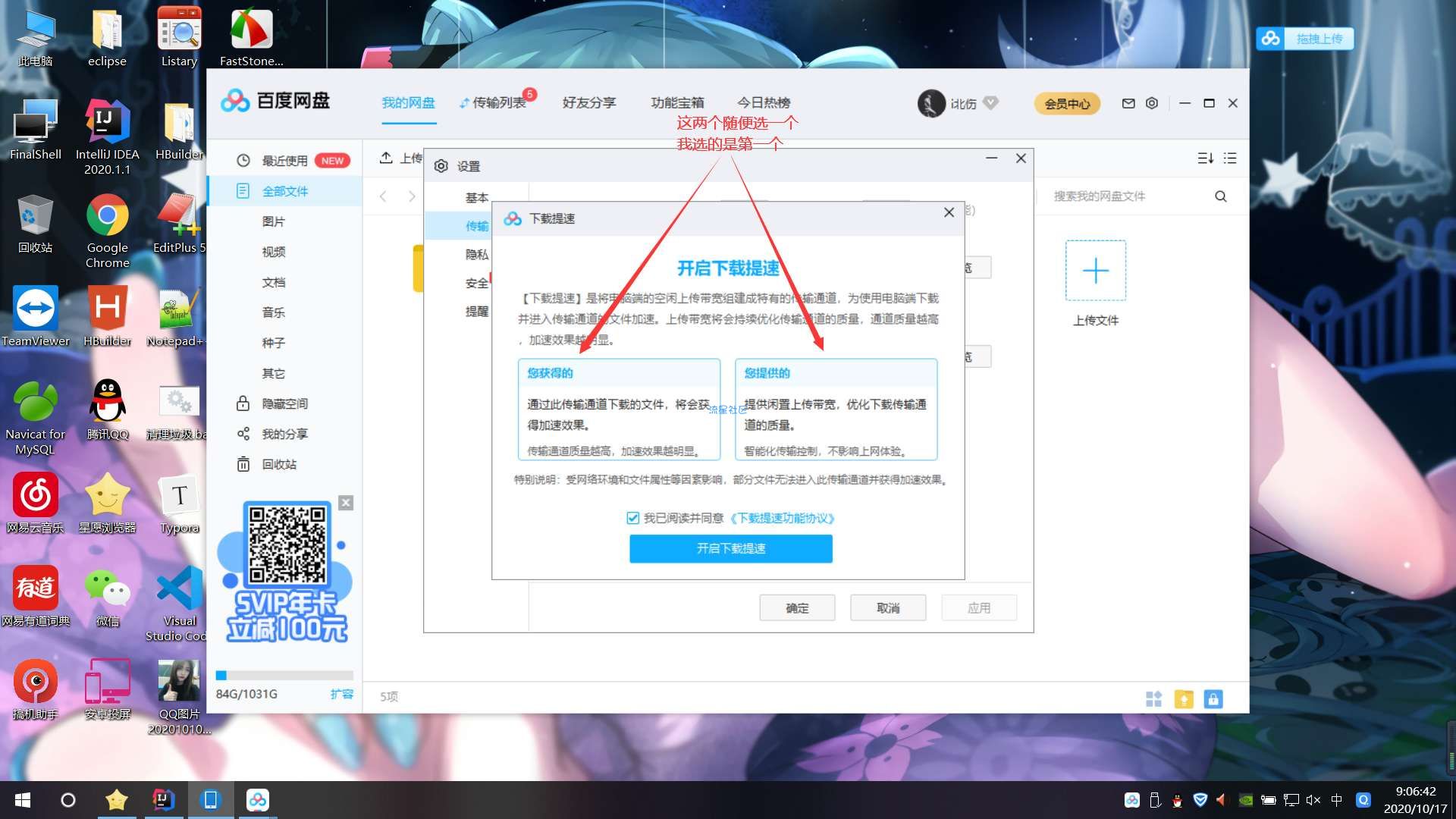Click 确定 button in settings dialog
This screenshot has height=819, width=1456.
point(797,607)
